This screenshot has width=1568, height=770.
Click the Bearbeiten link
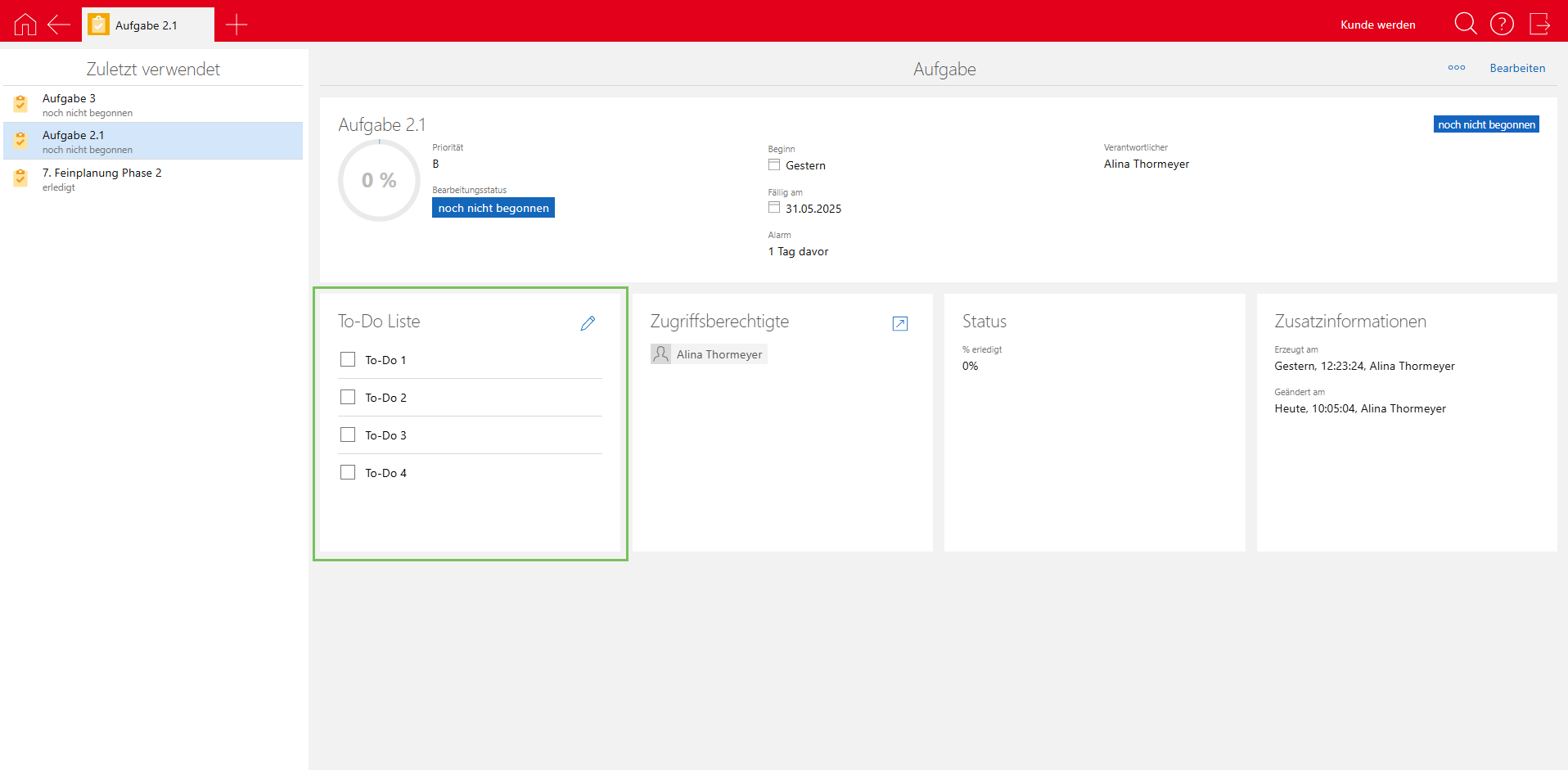pyautogui.click(x=1516, y=68)
